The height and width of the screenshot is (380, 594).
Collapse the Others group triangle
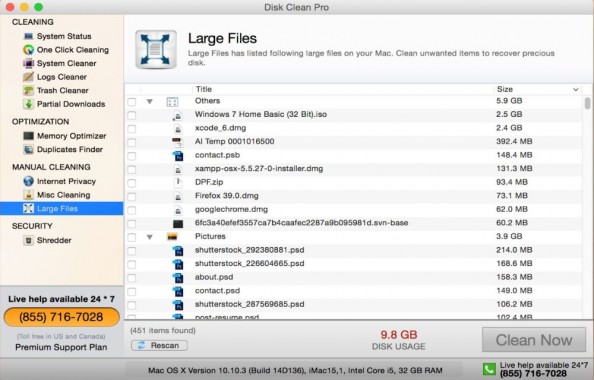coord(150,102)
